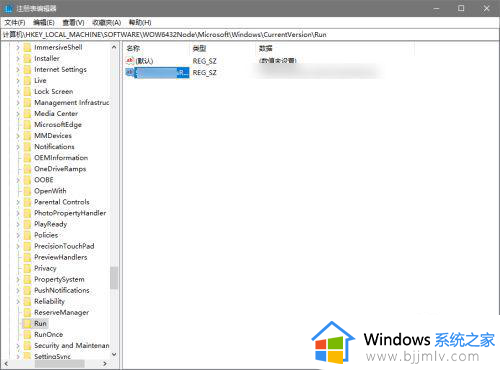
Task: Click the Run folder icon
Action: (27, 323)
